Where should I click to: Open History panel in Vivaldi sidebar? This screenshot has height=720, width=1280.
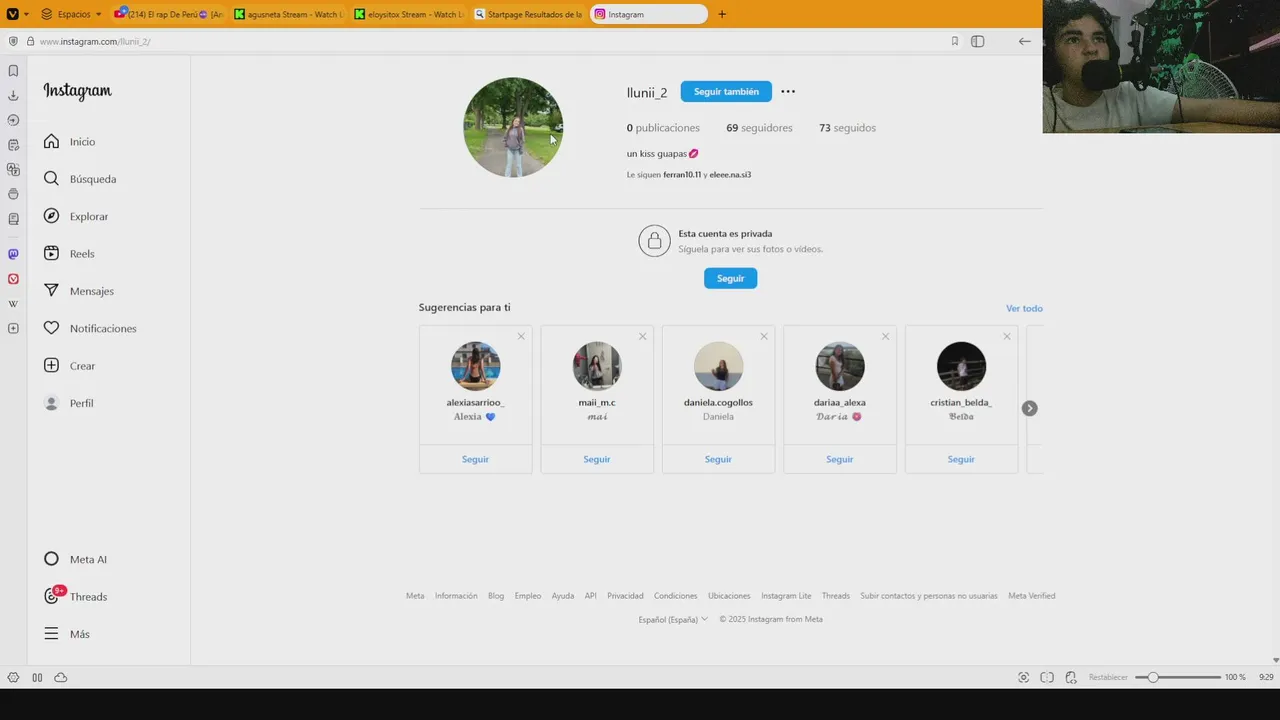tap(13, 120)
